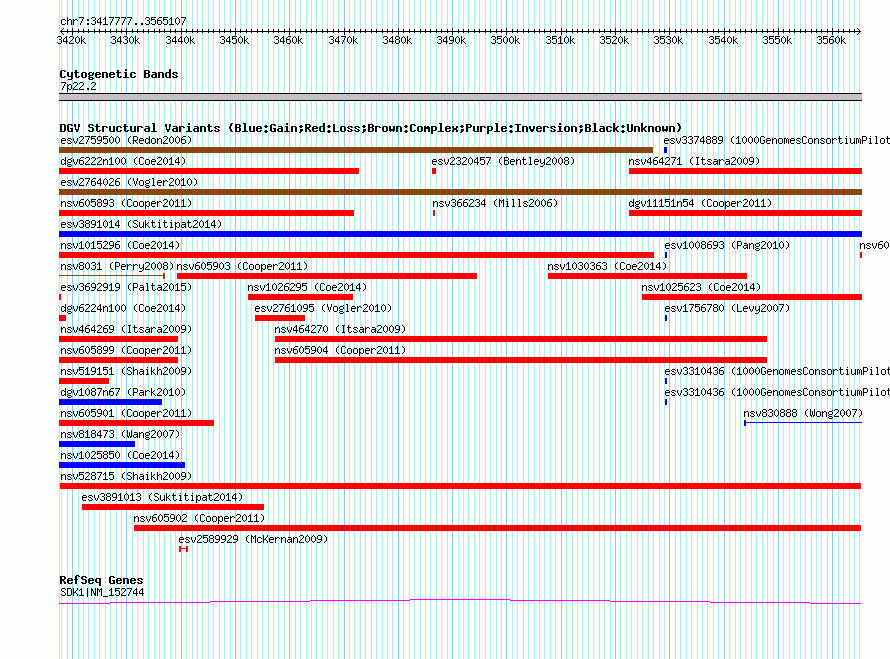Screen dimensions: 890x659
Task: Select nsv1015296 (Coe2014) variant label
Action: coord(120,245)
